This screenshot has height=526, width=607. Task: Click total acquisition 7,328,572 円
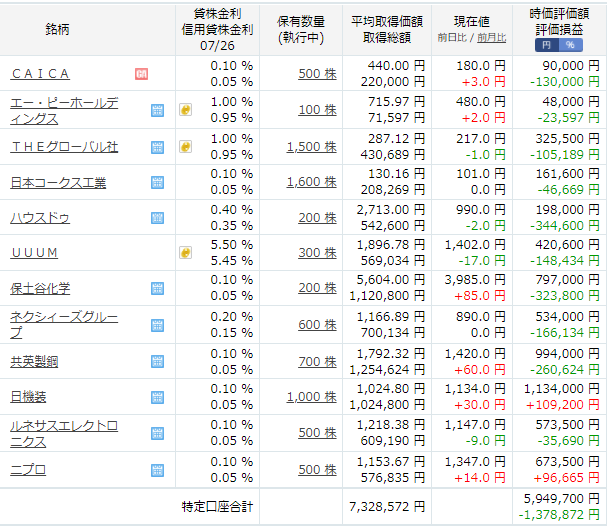[x=387, y=506]
